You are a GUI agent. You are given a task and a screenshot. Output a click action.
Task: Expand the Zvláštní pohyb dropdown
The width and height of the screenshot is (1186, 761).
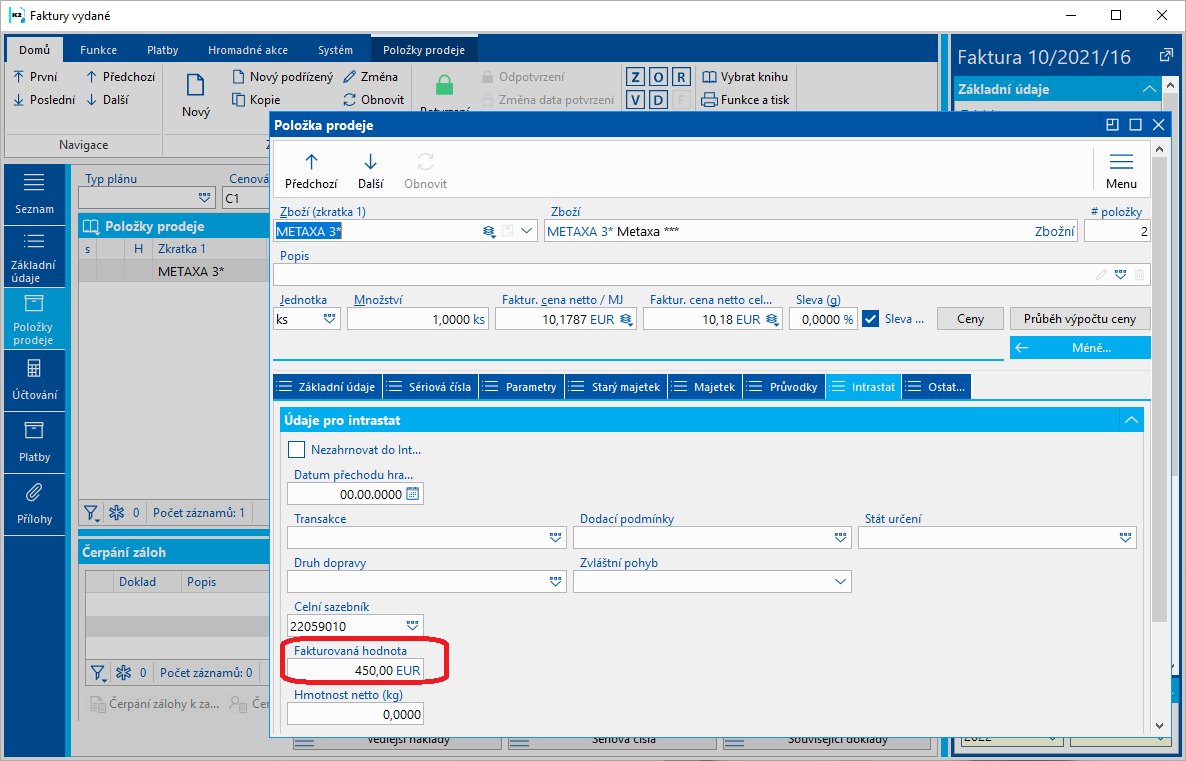click(x=840, y=582)
